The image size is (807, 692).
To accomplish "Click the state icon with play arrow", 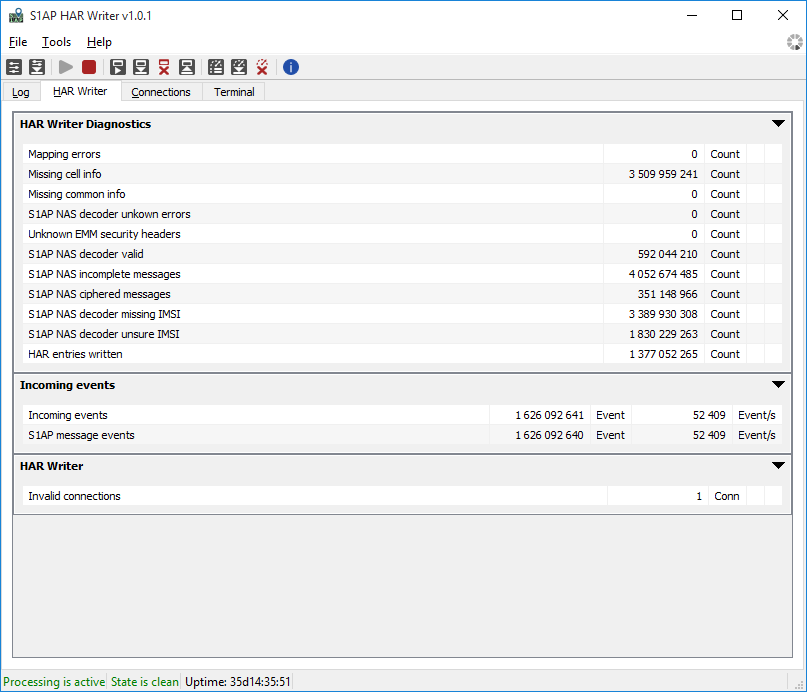I will click(118, 67).
